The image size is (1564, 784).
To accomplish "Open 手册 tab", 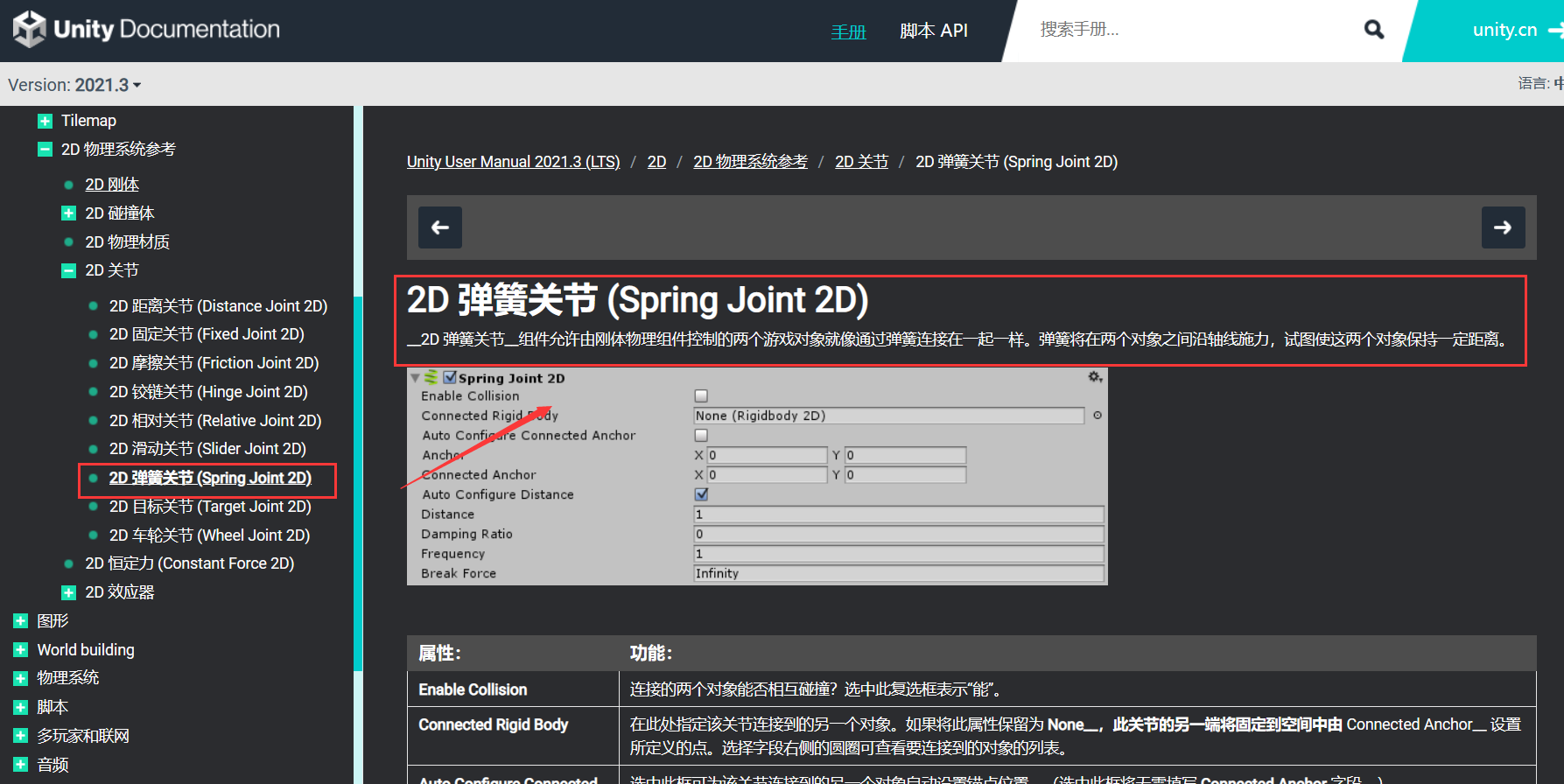I will click(848, 31).
